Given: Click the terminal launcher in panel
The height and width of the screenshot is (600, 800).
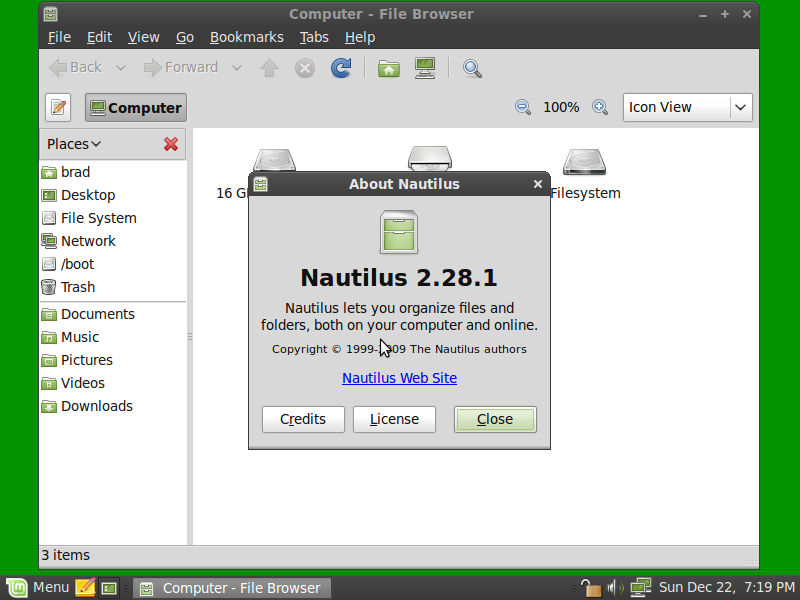Looking at the screenshot, I should coord(109,588).
